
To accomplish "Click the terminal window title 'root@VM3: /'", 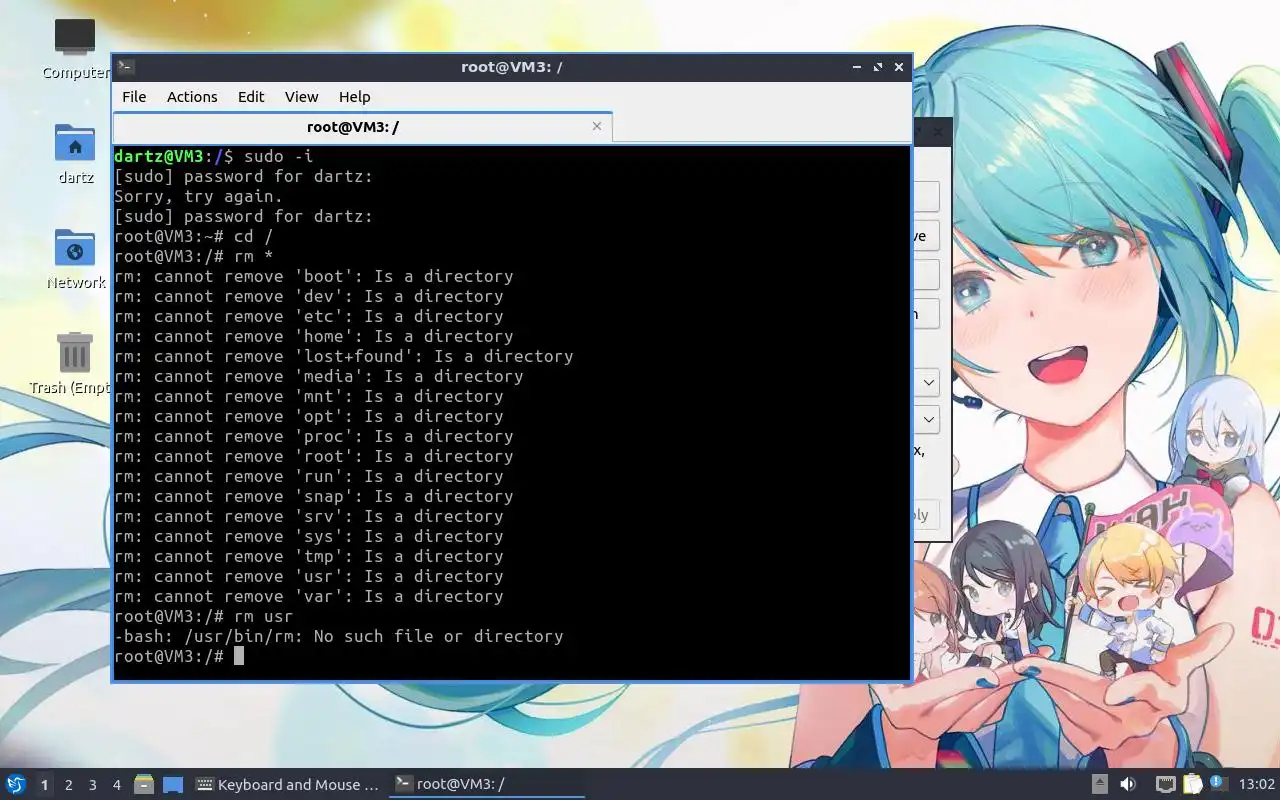I will (x=511, y=67).
